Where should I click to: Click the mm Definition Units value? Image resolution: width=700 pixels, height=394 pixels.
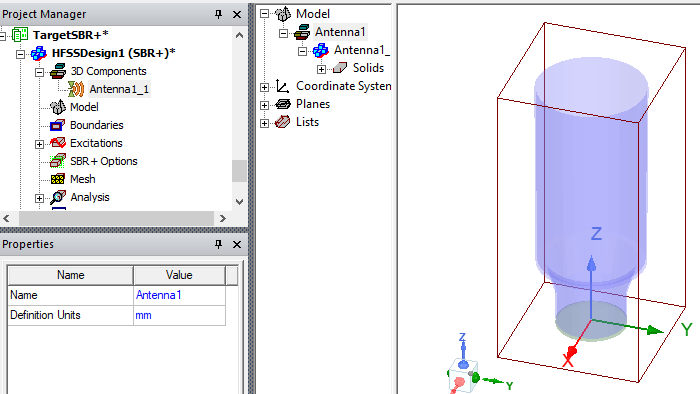(179, 315)
